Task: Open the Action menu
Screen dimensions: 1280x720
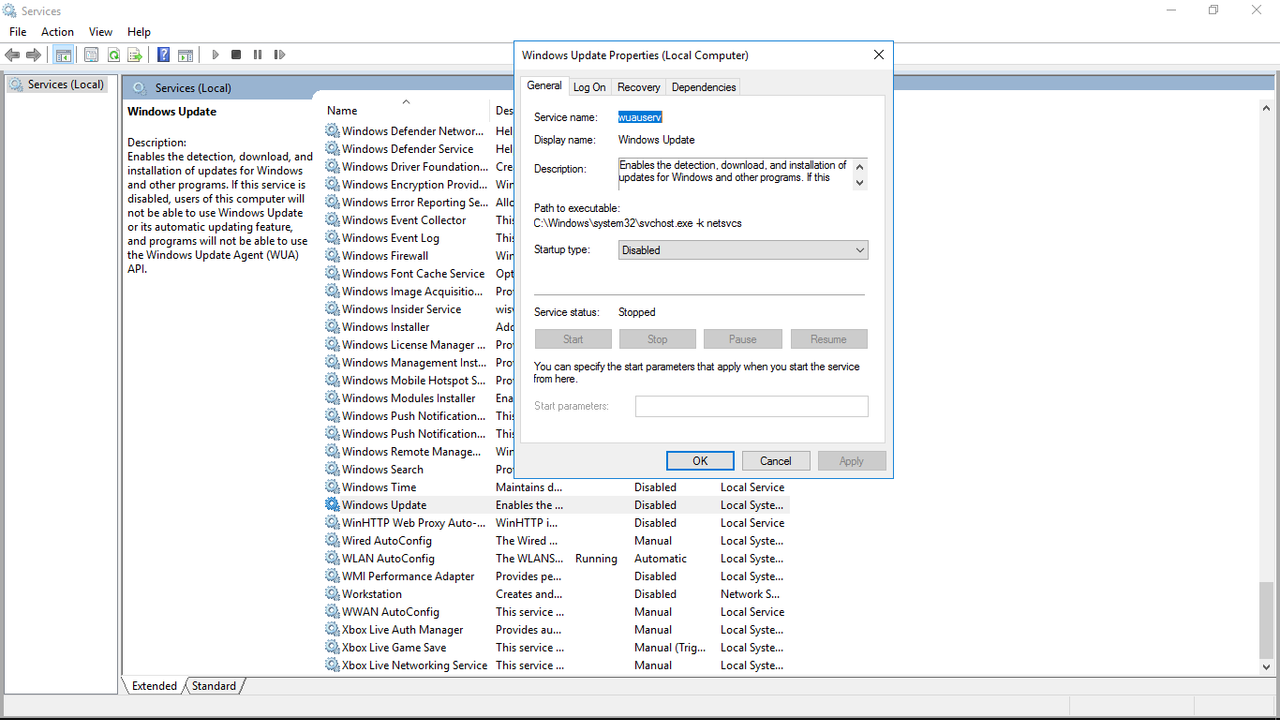Action: click(57, 32)
